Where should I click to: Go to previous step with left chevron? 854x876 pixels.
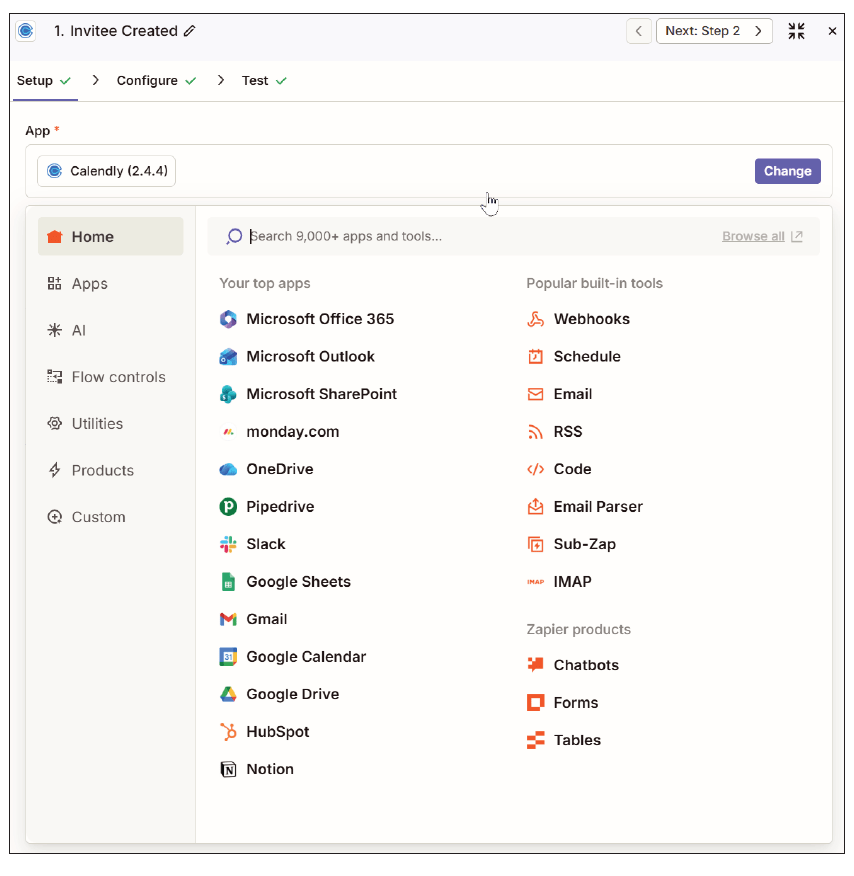(x=638, y=31)
